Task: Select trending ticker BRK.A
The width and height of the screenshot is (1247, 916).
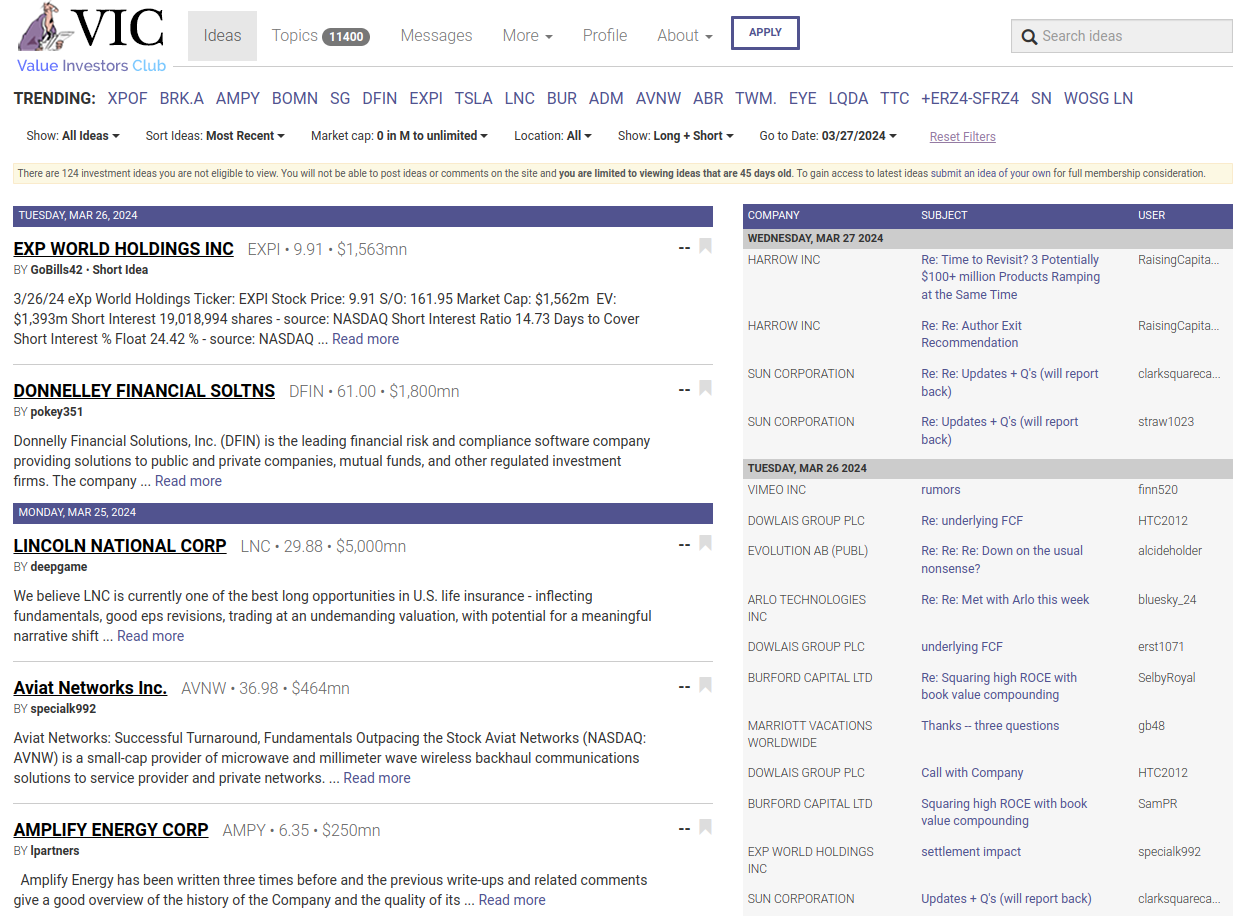Action: pyautogui.click(x=182, y=98)
